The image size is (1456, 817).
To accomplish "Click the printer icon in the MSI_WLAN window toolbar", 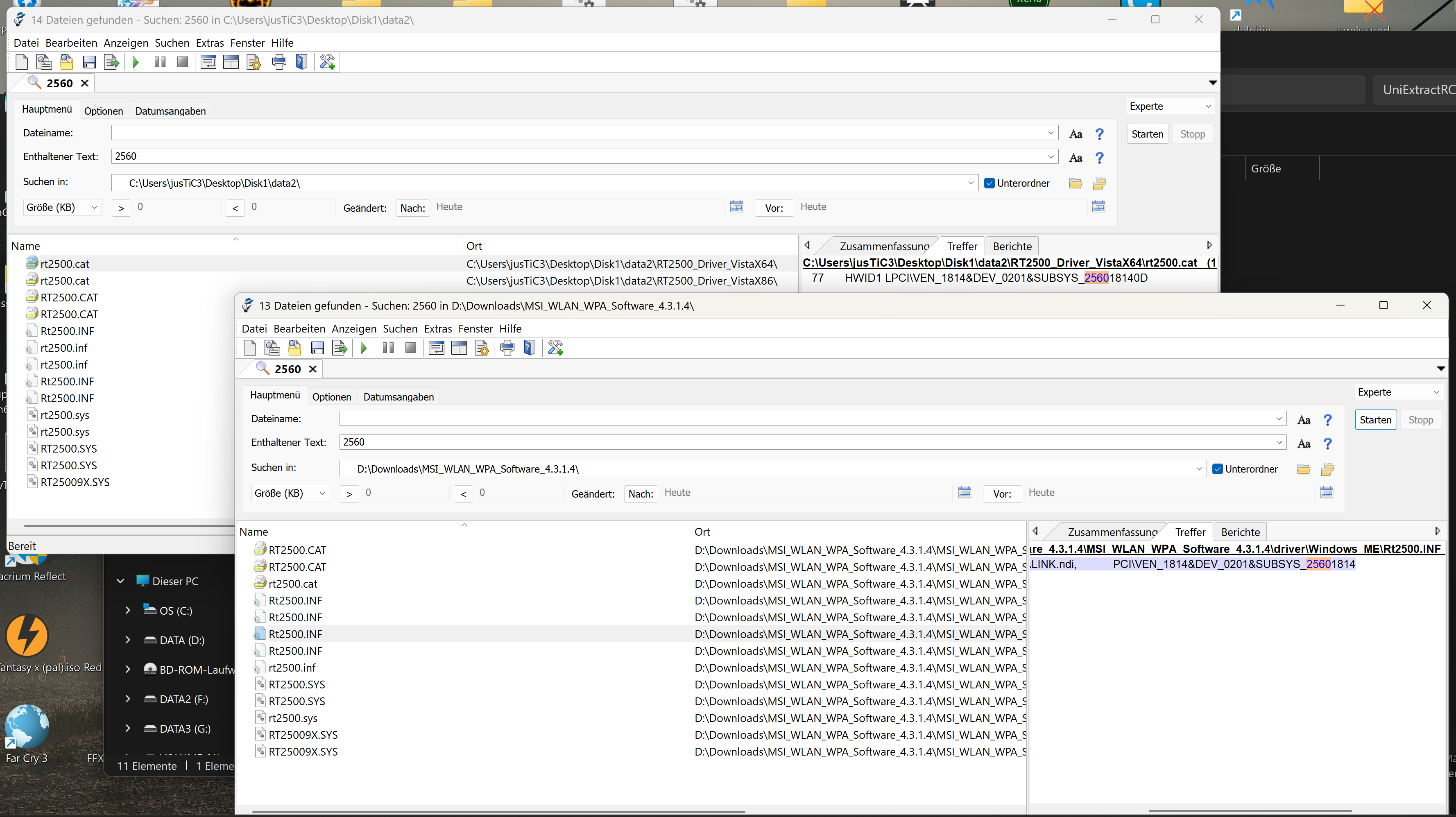I will [x=507, y=348].
